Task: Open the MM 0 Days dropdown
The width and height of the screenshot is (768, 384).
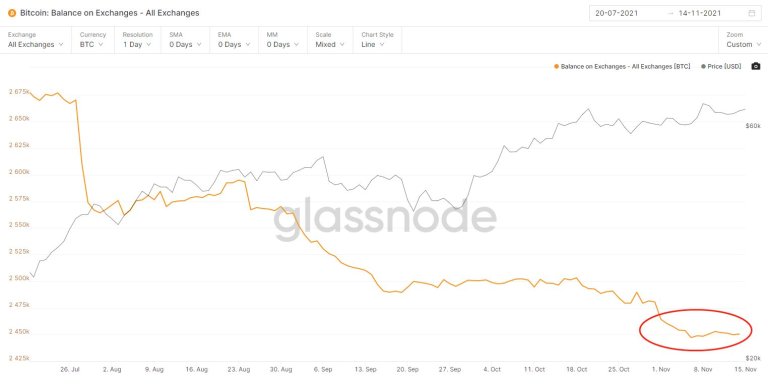Action: coord(283,40)
